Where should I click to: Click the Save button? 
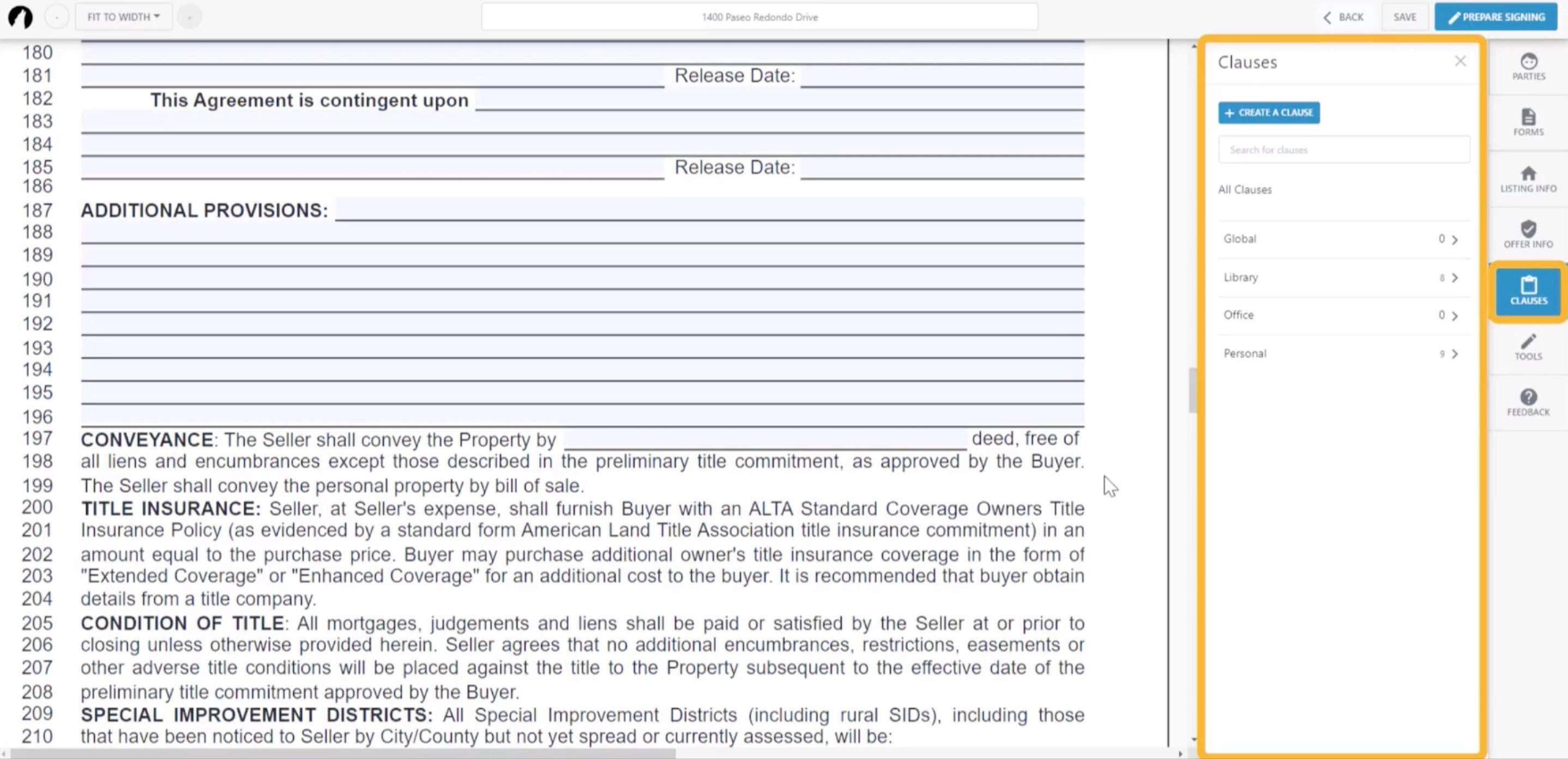[x=1404, y=17]
